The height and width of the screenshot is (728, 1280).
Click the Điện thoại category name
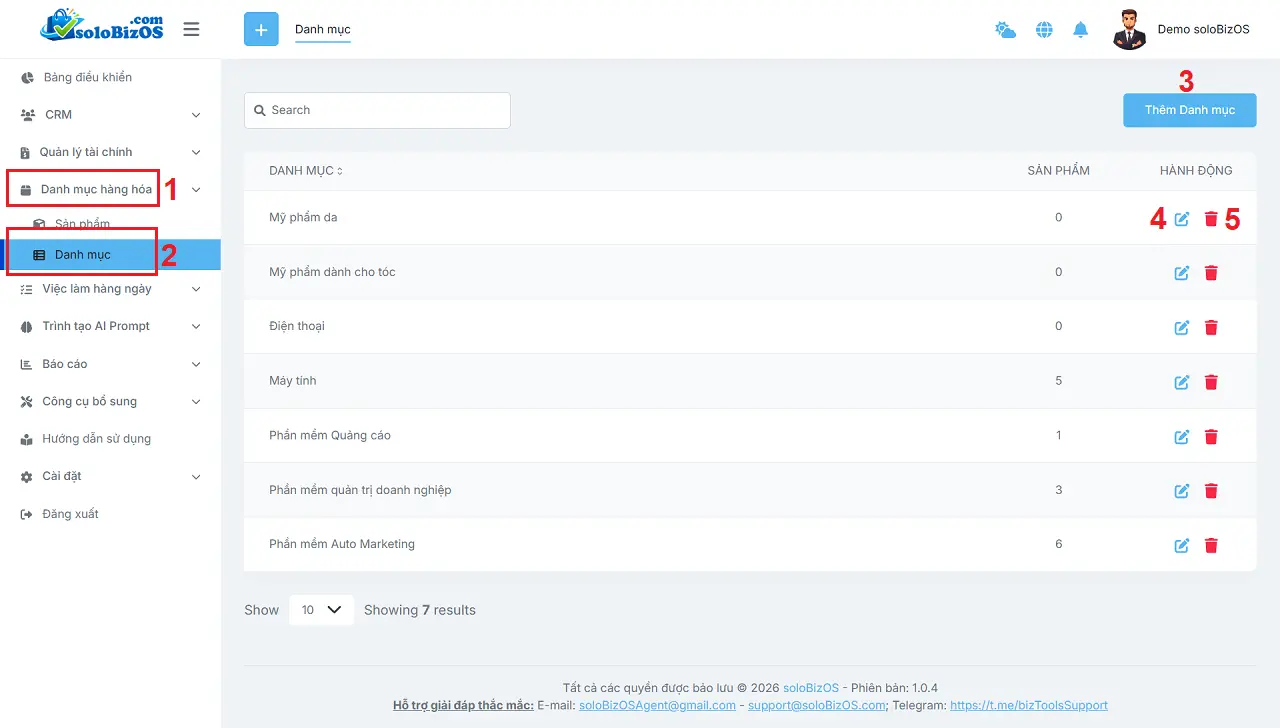(296, 326)
